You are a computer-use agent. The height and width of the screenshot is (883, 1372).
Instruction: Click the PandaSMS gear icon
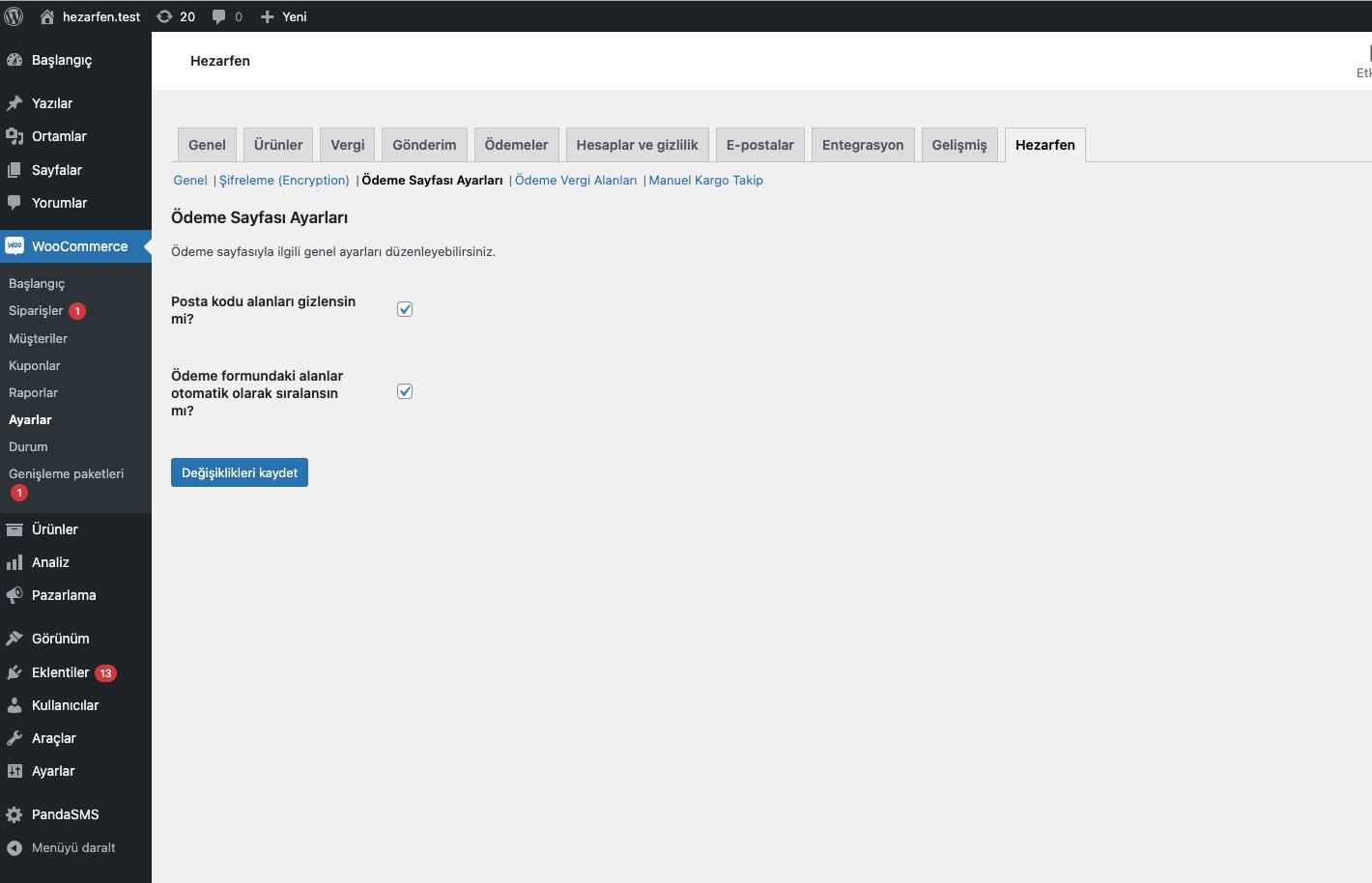(14, 814)
